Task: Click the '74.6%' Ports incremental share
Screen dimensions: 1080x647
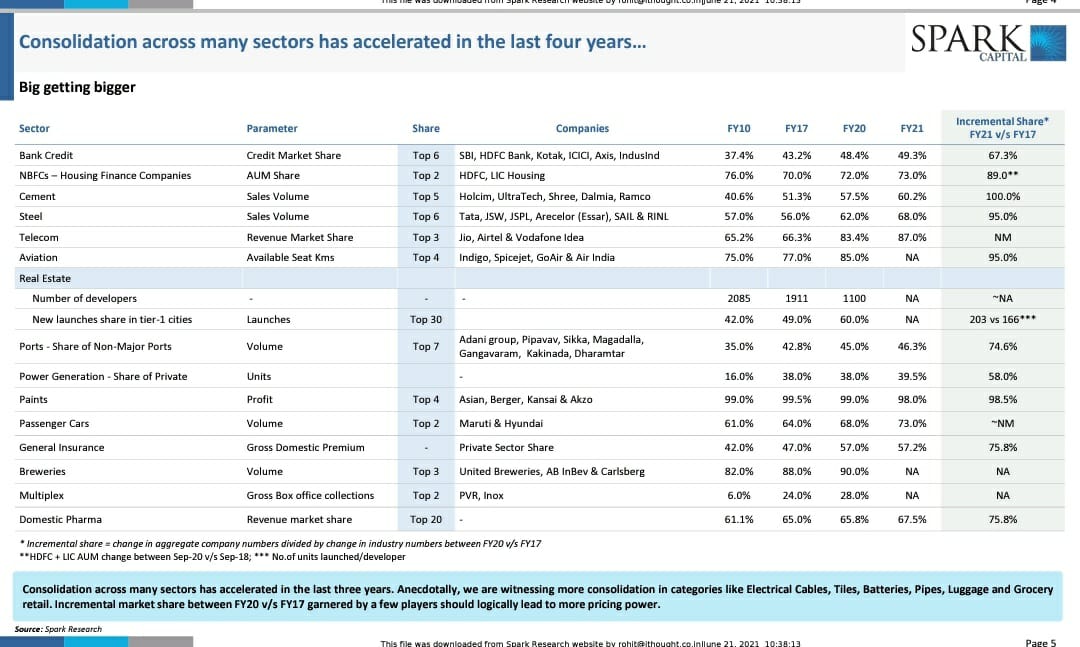Action: [1002, 346]
